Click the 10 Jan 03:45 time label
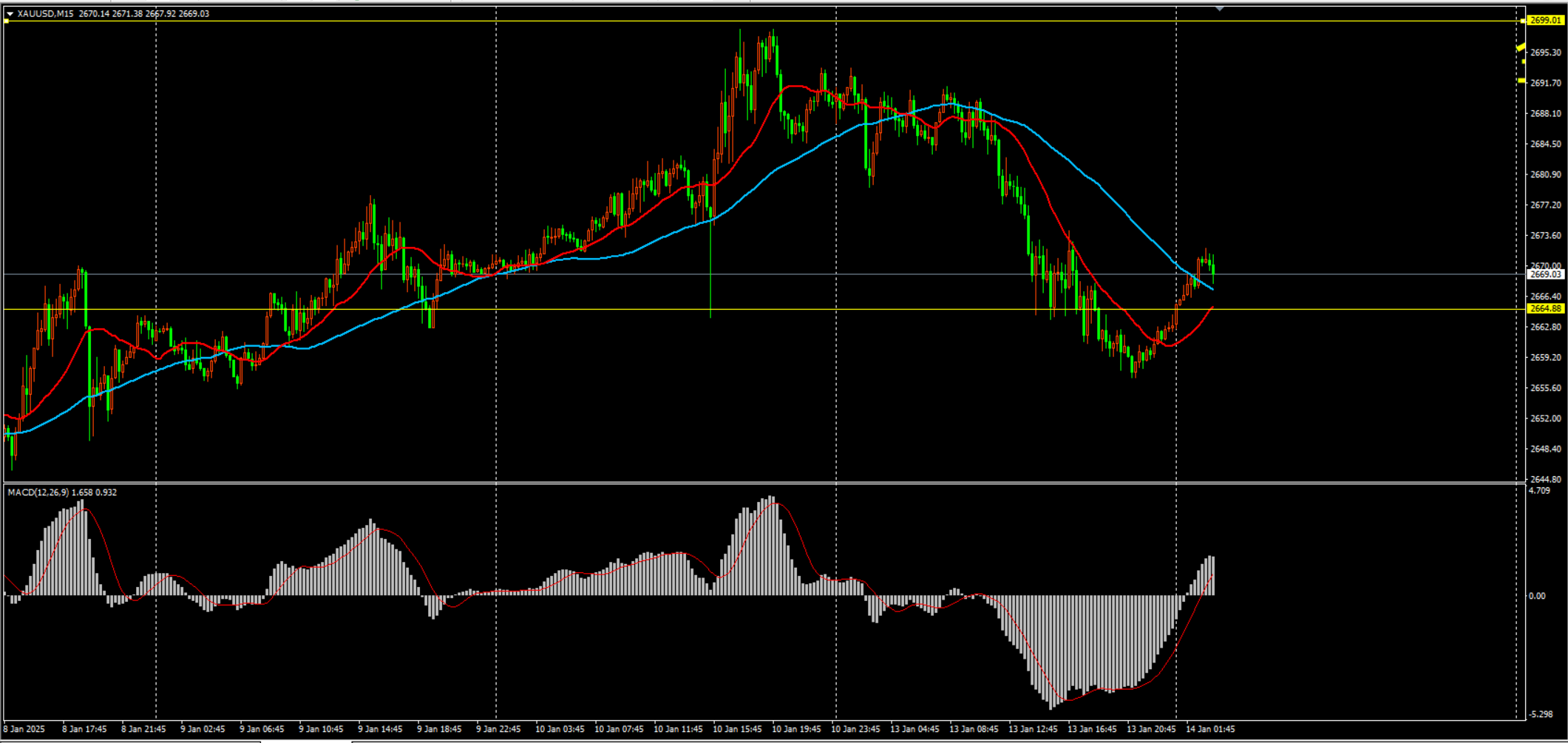Screen dimensions: 1568x743 pyautogui.click(x=560, y=729)
